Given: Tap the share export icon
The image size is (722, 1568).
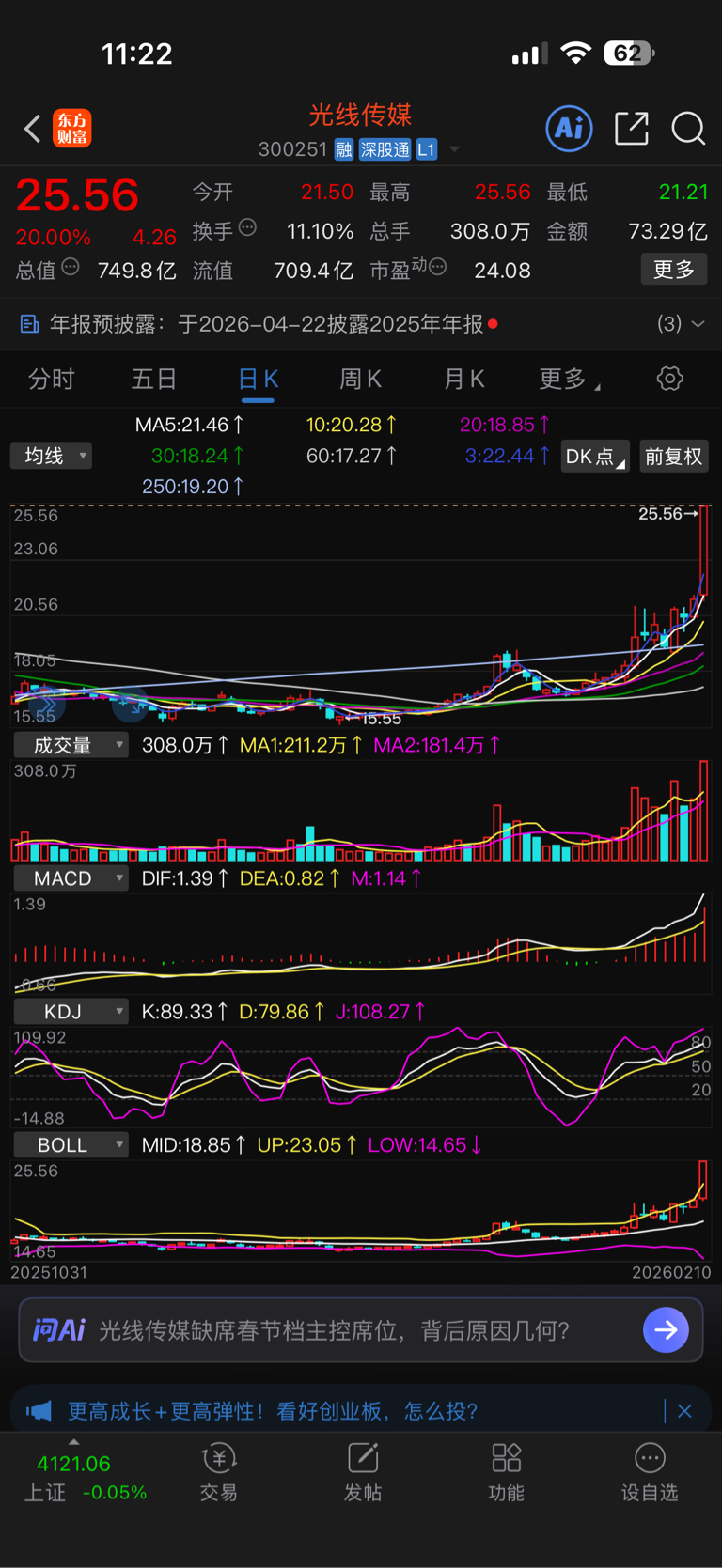Looking at the screenshot, I should 632,129.
